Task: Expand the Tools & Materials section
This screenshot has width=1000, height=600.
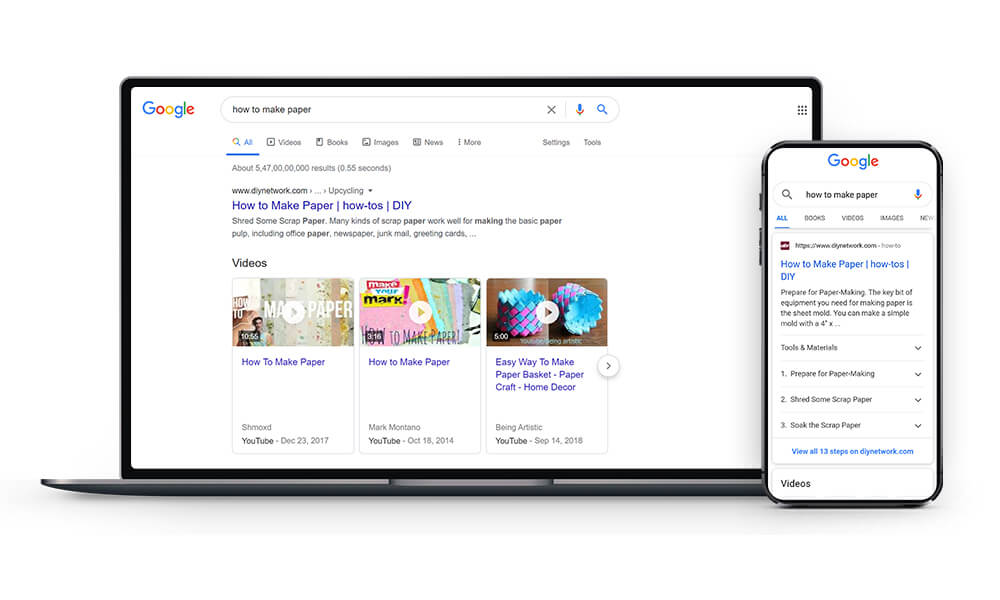Action: click(x=918, y=348)
